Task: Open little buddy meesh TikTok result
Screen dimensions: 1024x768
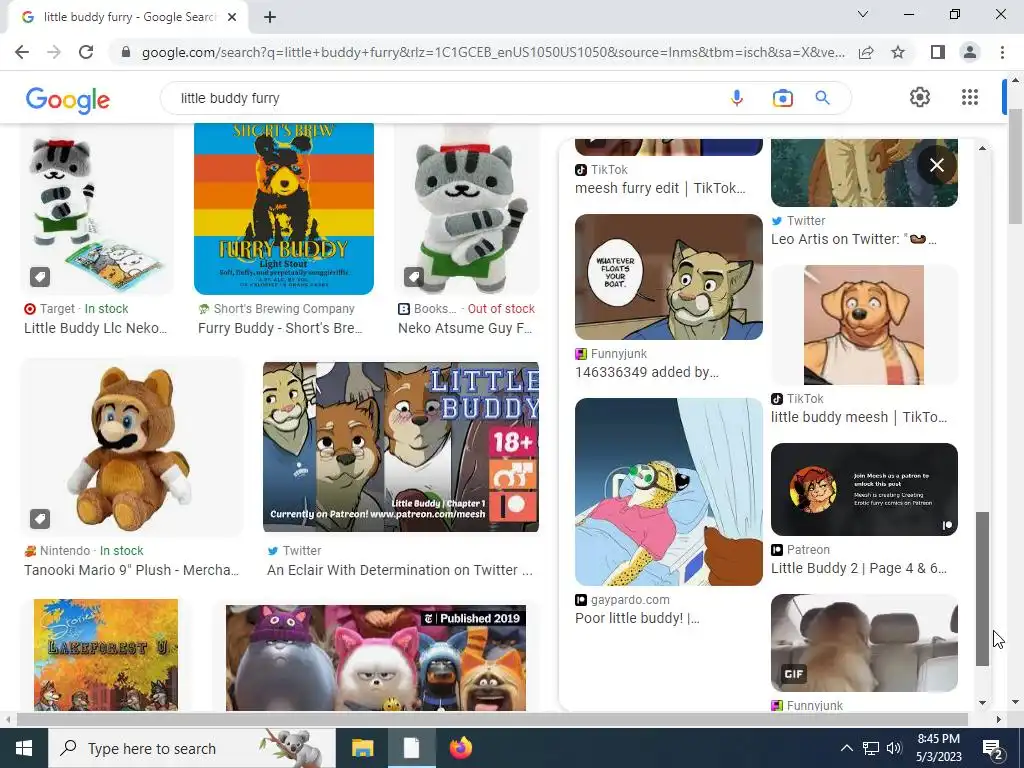Action: pyautogui.click(x=859, y=417)
